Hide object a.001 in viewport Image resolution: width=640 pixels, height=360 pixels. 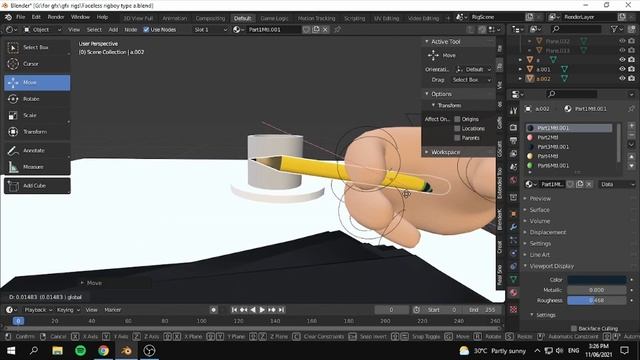click(x=622, y=69)
